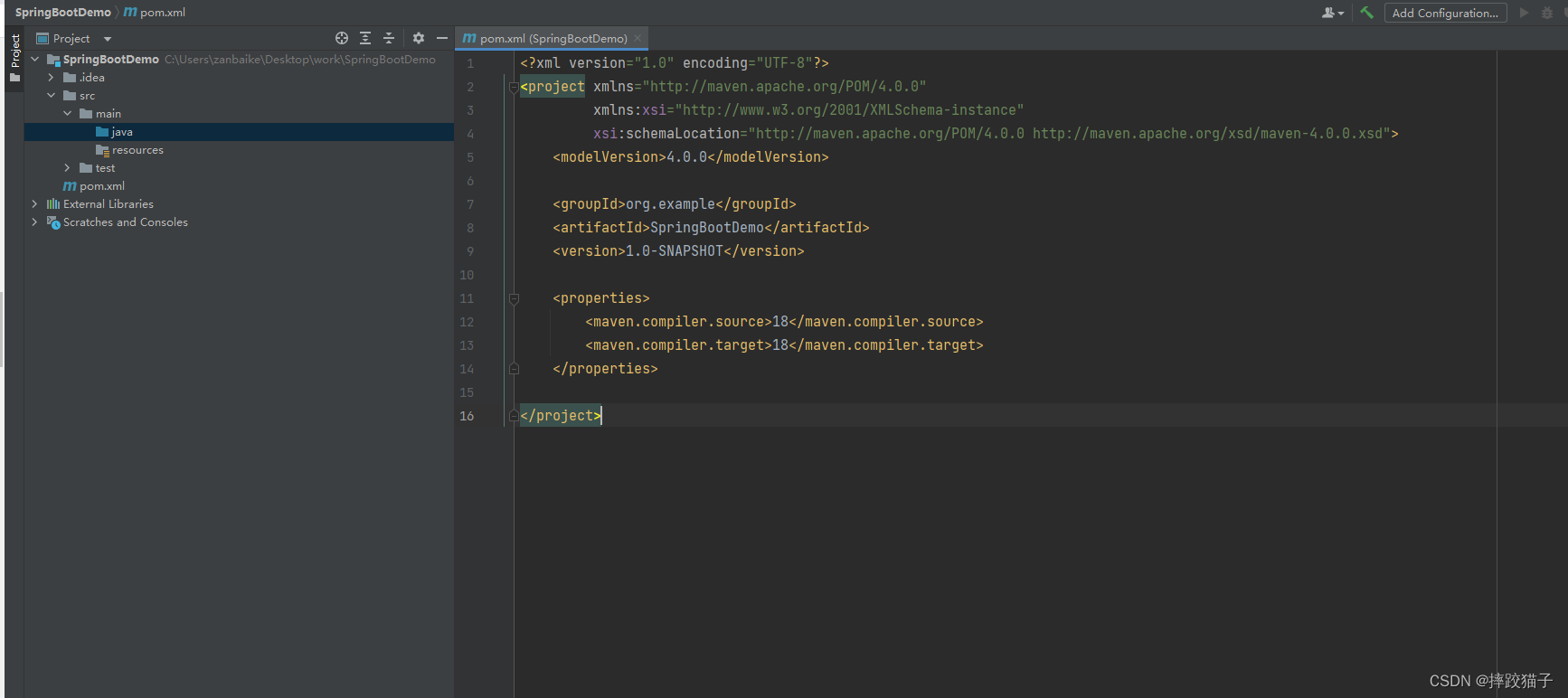Click the version 1.0-SNAPSHOT text

(678, 251)
